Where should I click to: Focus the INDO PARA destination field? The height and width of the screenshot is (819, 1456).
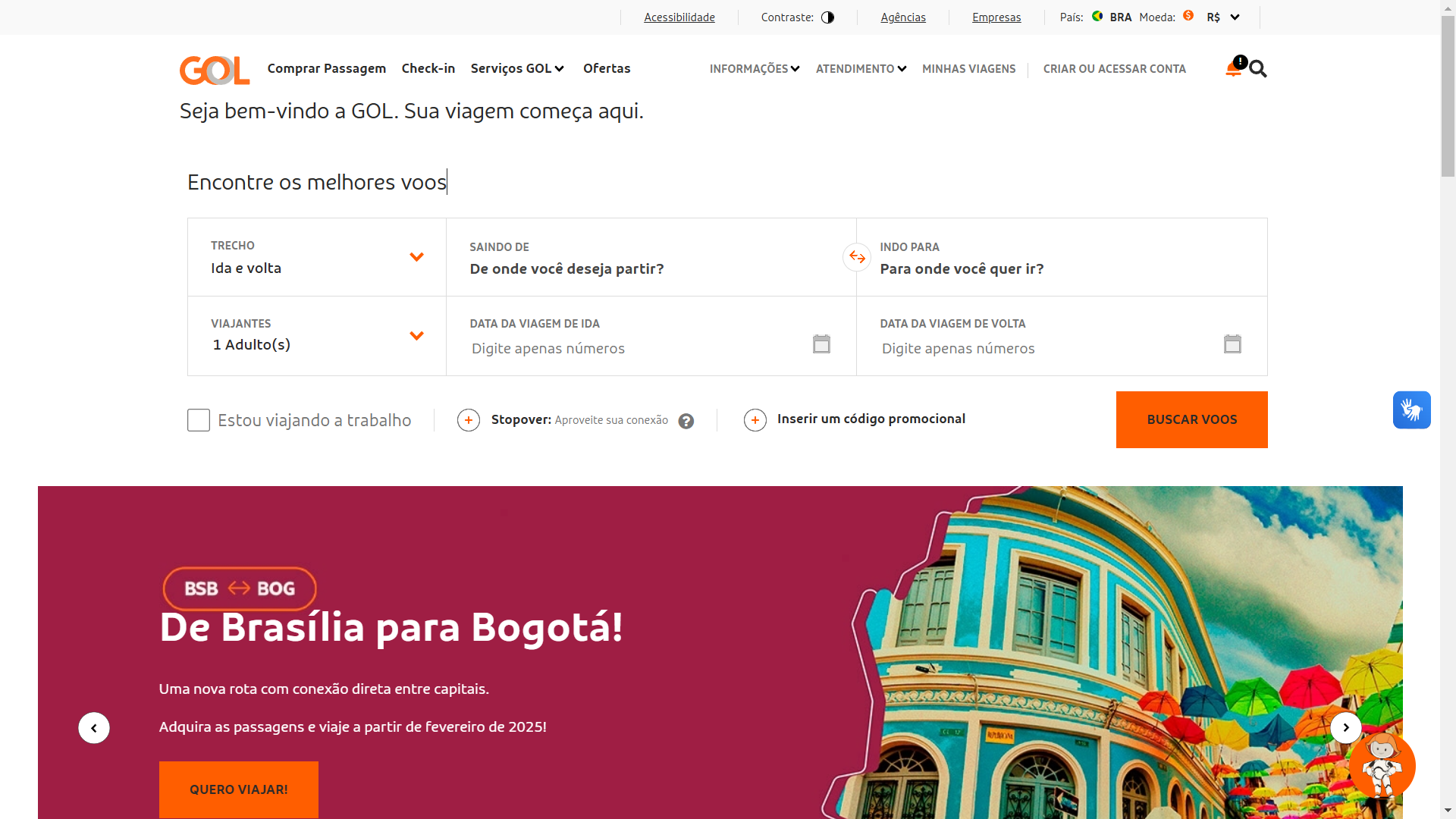tap(1062, 257)
